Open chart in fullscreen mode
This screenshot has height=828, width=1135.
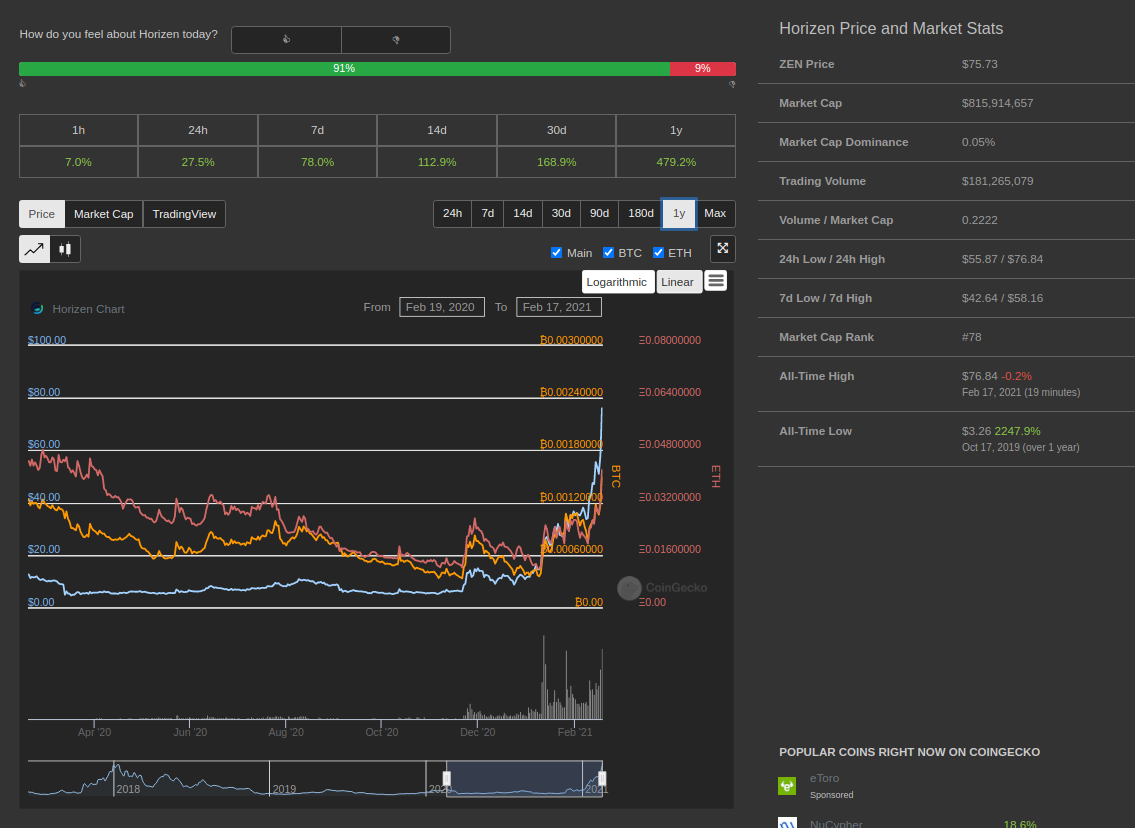point(722,248)
